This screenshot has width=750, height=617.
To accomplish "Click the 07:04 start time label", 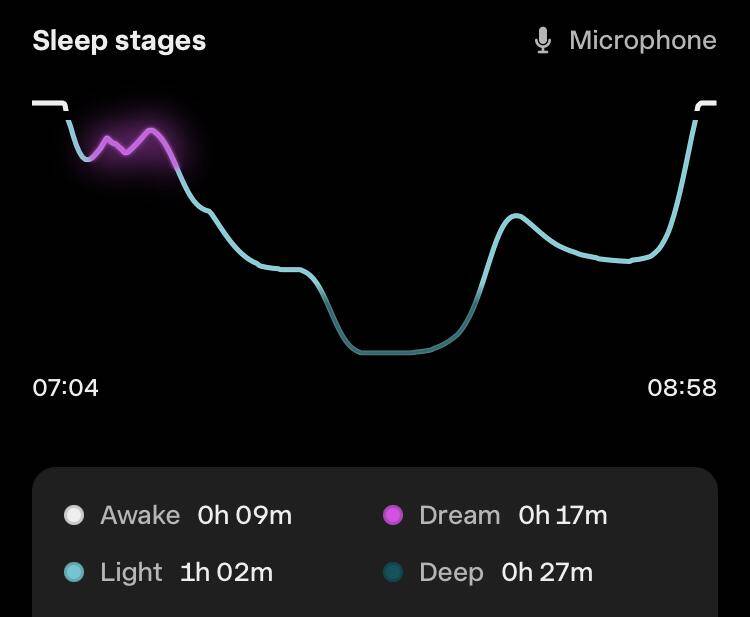I will 66,388.
